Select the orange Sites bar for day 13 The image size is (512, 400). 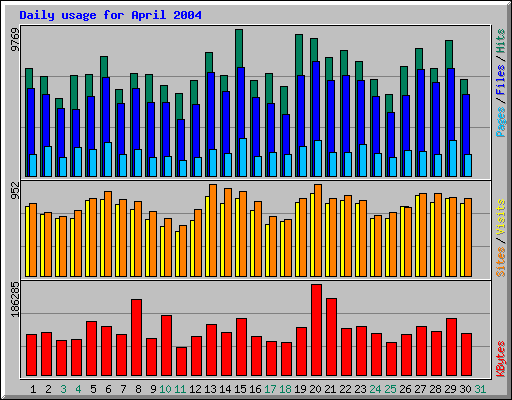(x=213, y=230)
